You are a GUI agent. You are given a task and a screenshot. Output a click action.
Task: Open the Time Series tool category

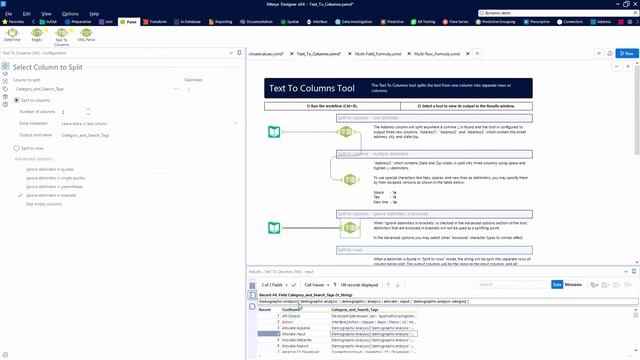[x=456, y=22]
